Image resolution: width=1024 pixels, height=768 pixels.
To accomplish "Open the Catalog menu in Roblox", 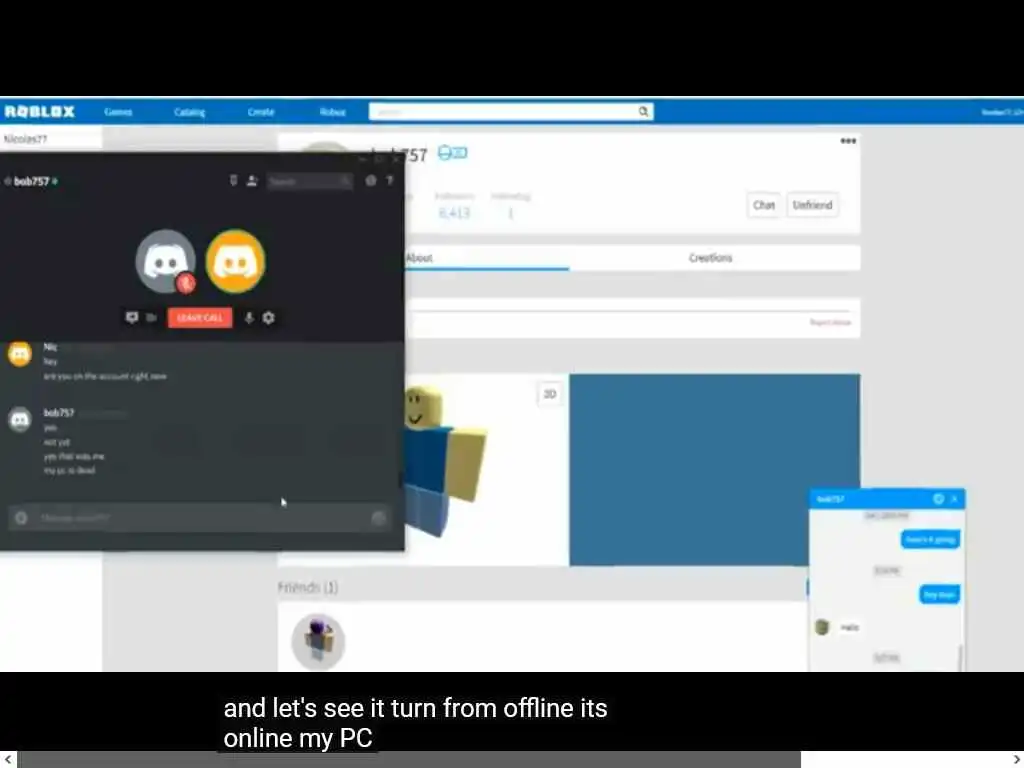I will (x=189, y=112).
